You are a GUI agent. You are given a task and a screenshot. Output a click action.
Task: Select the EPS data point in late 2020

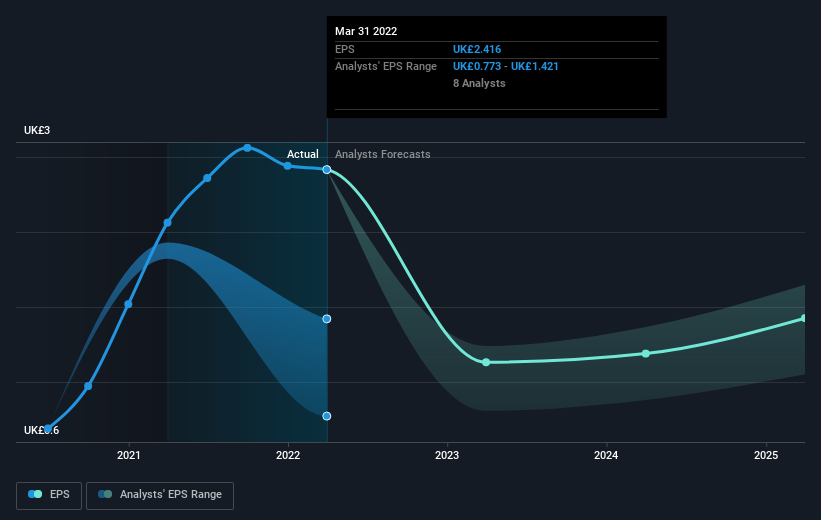coord(88,386)
